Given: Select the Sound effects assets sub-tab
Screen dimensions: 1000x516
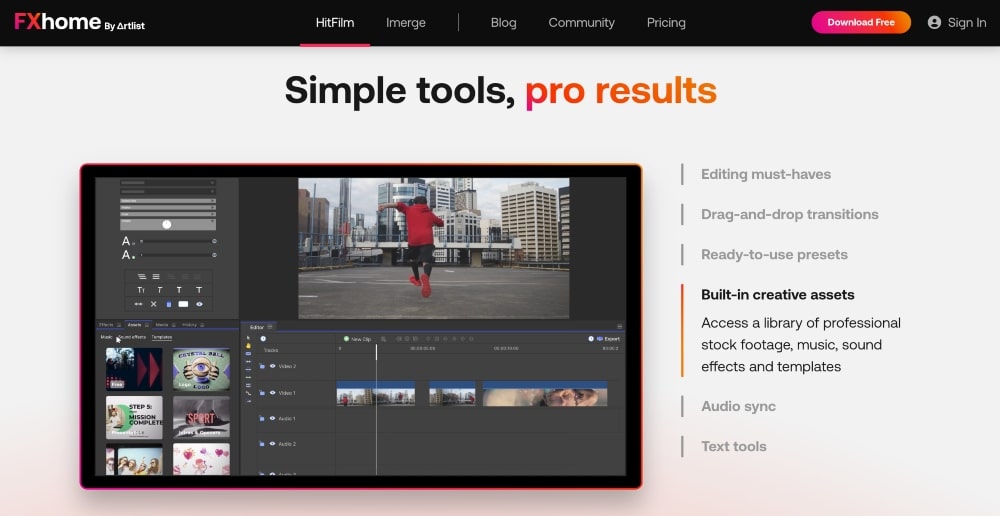Looking at the screenshot, I should coord(132,337).
